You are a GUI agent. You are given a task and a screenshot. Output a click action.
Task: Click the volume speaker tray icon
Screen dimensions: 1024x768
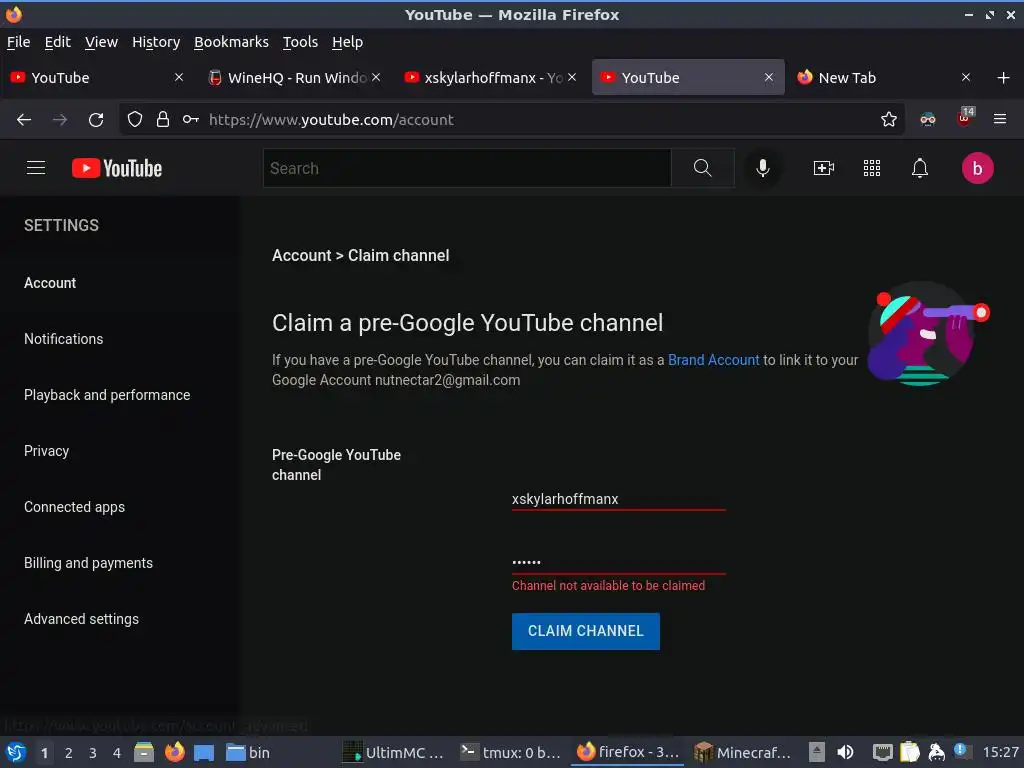coord(845,752)
